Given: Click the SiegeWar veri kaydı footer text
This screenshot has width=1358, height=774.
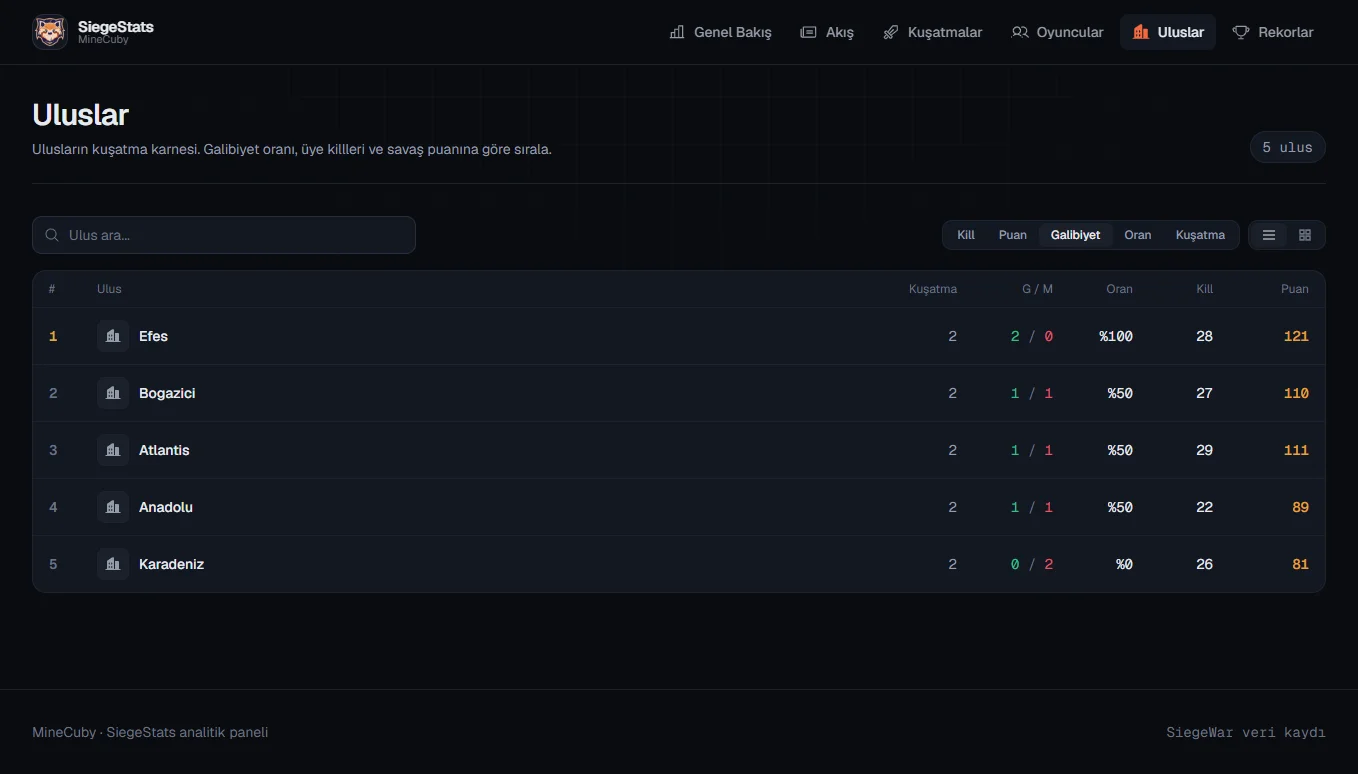Looking at the screenshot, I should pyautogui.click(x=1246, y=732).
